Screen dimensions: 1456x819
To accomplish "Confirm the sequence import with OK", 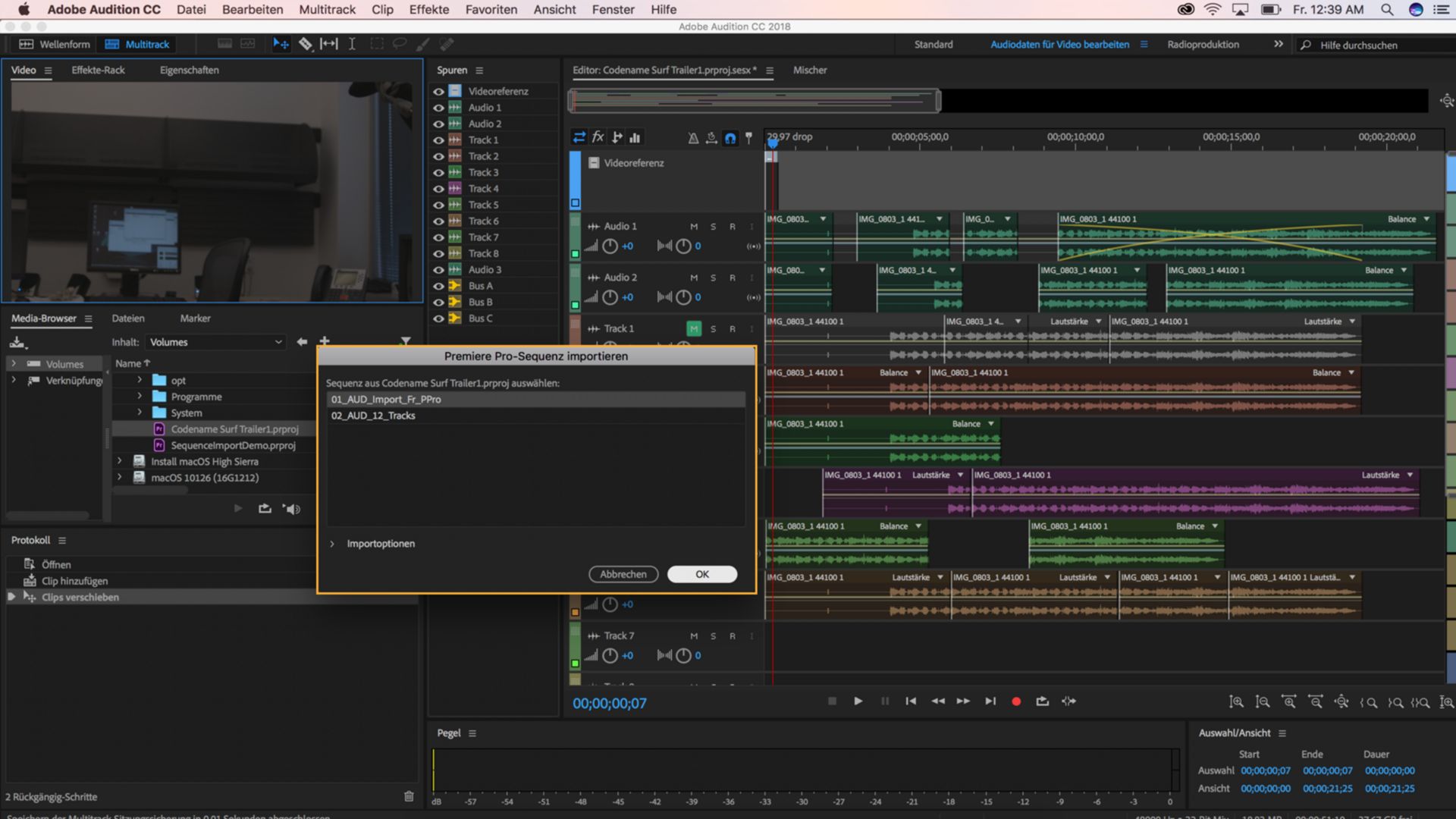I will 701,574.
